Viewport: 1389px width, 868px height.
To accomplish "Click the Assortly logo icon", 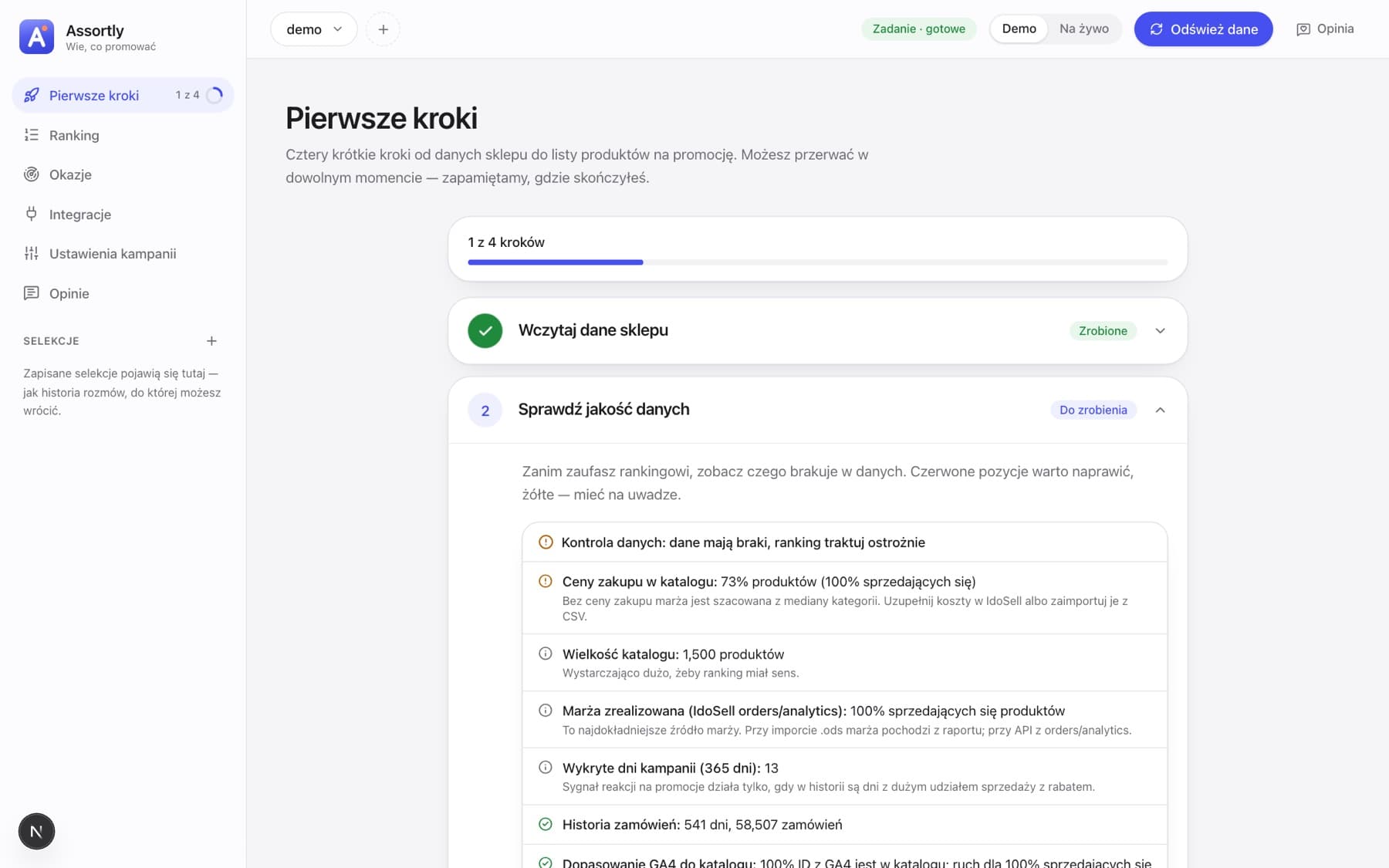I will coord(36,36).
